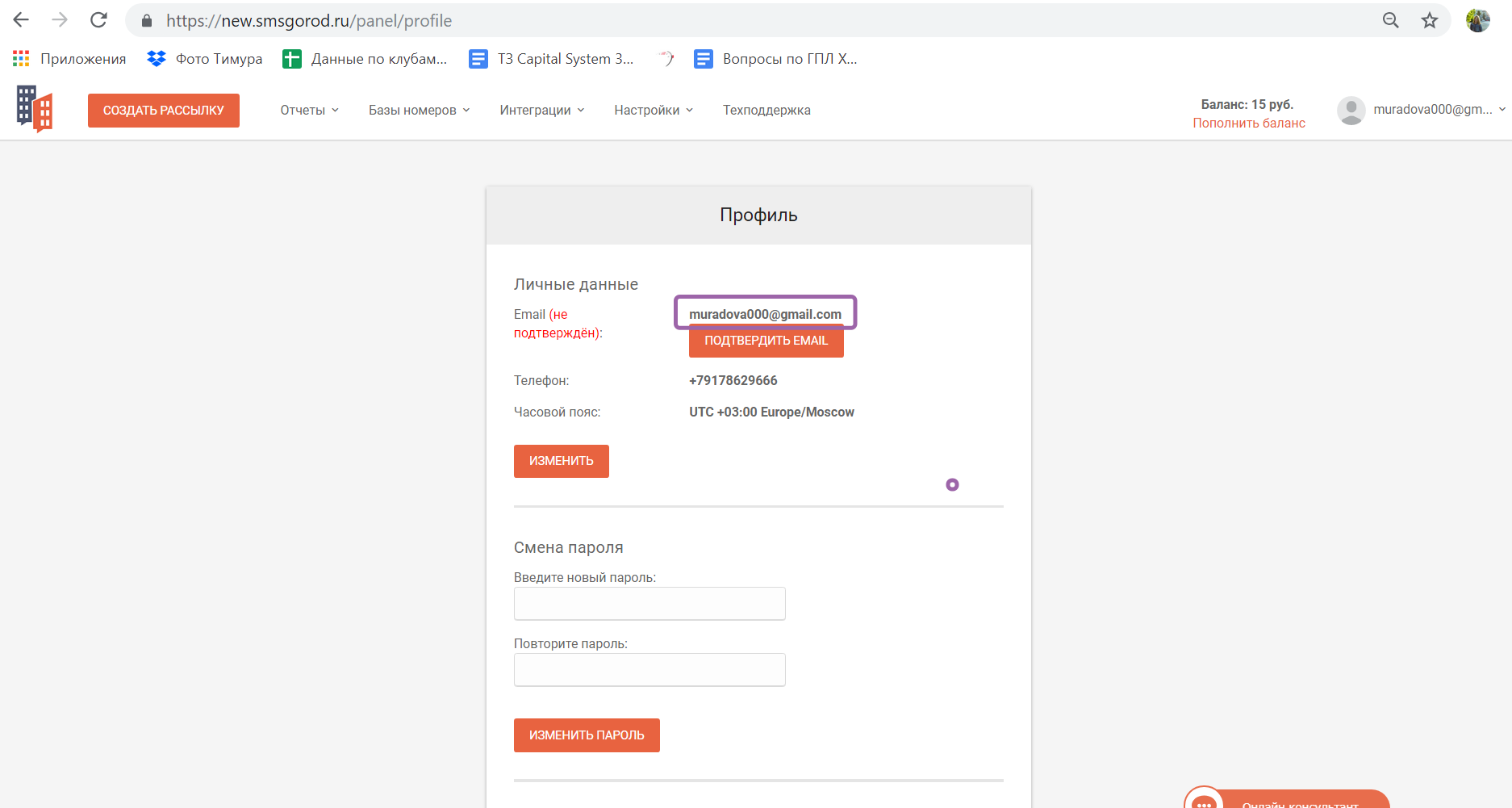Go to Техподдержка page

[x=766, y=111]
